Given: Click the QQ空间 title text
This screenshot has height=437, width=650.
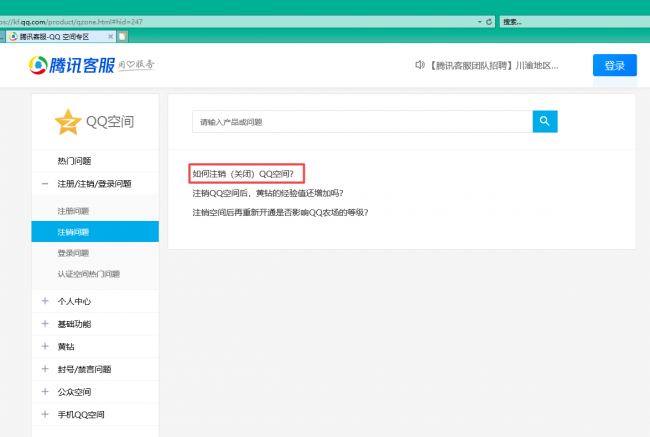Looking at the screenshot, I should (110, 122).
